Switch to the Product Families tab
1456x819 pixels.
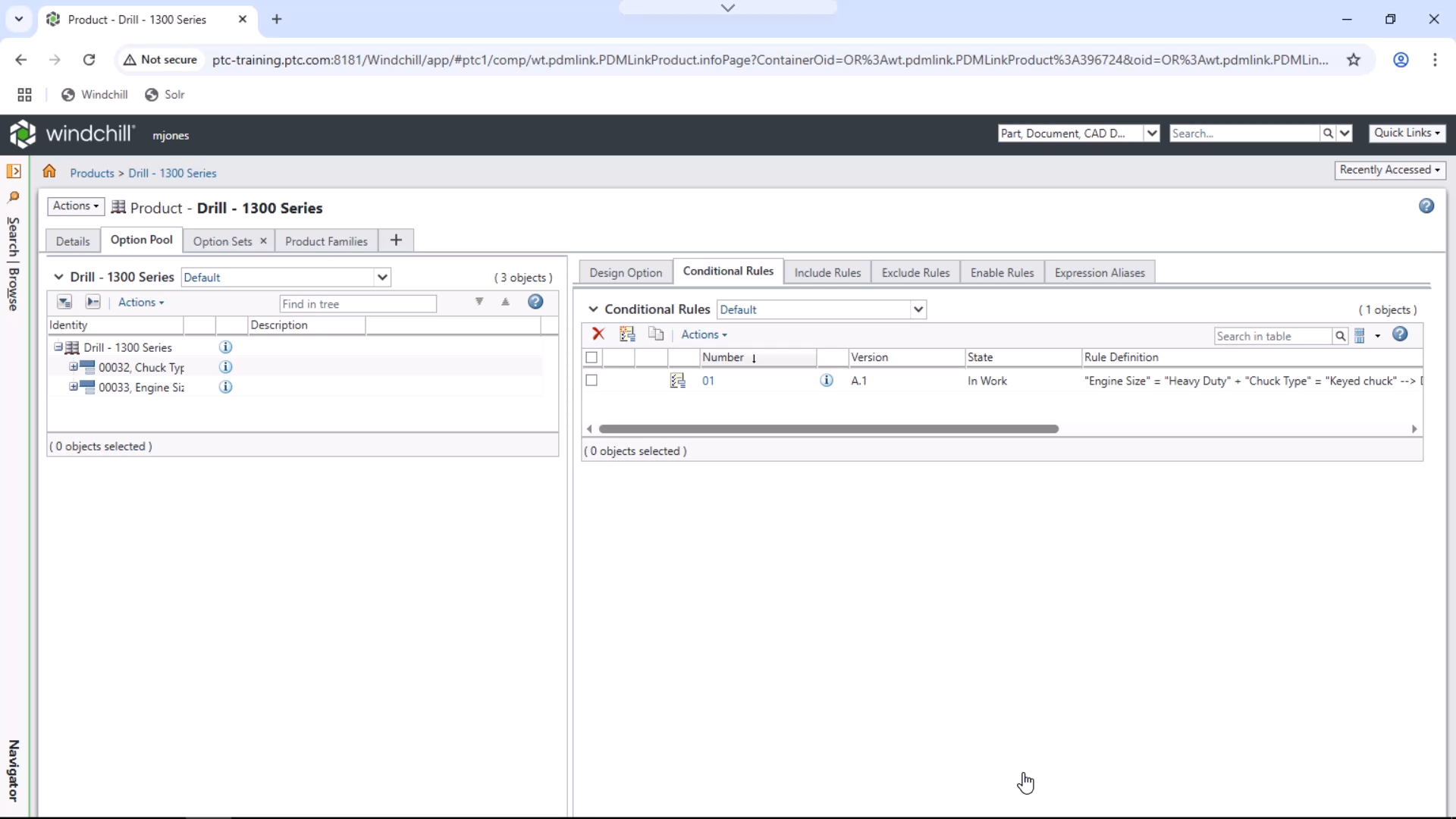pos(326,241)
